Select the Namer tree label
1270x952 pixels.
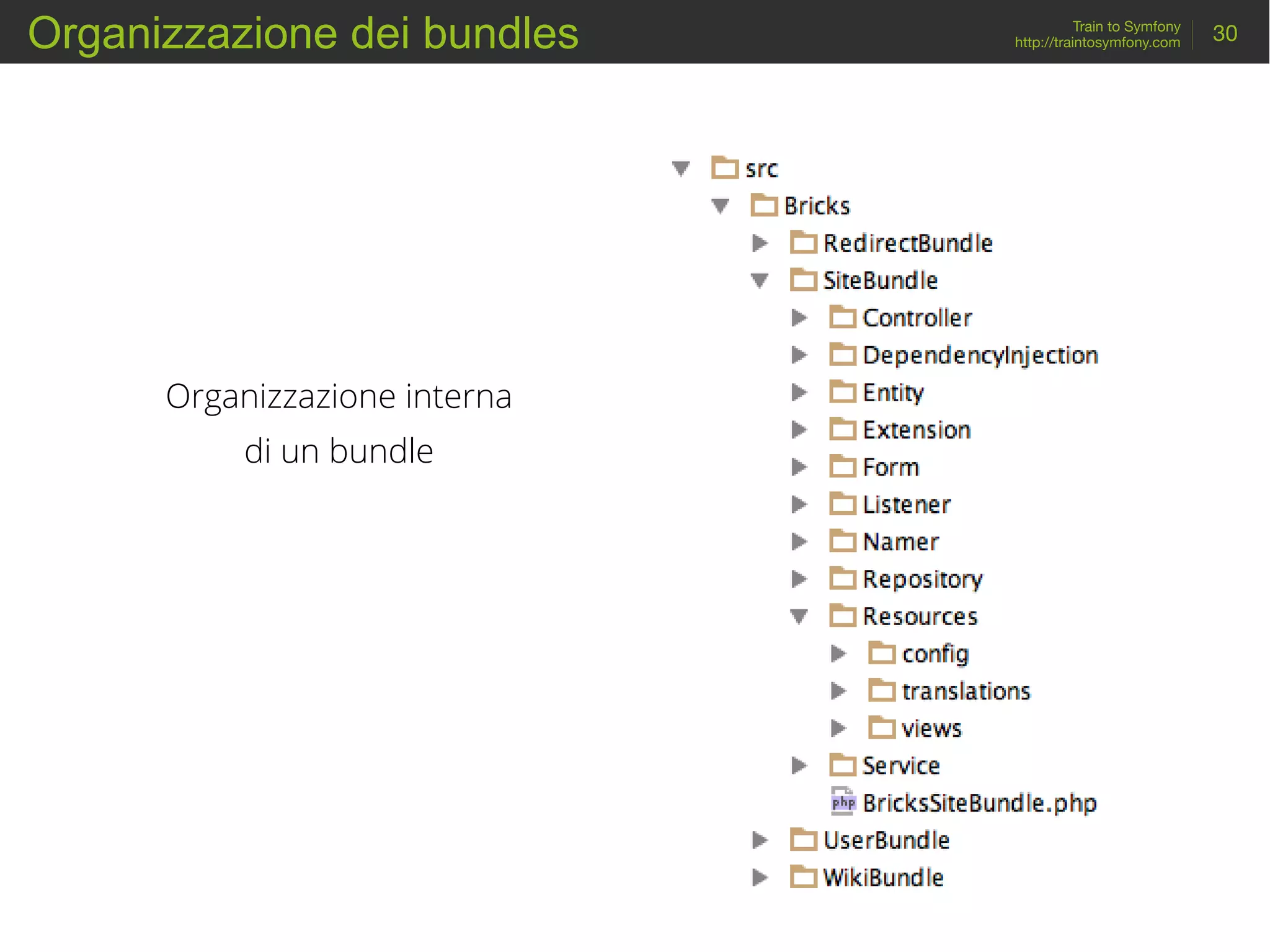click(900, 541)
